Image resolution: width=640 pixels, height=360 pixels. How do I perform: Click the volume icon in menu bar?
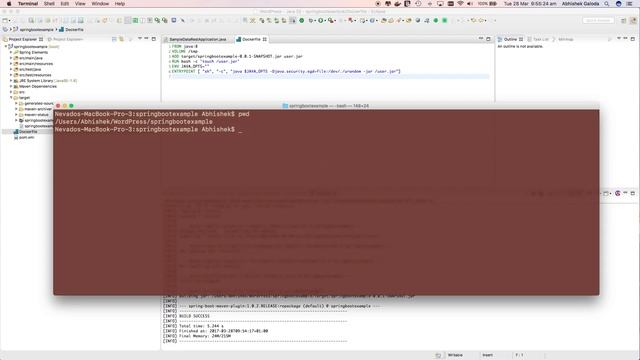pos(470,4)
